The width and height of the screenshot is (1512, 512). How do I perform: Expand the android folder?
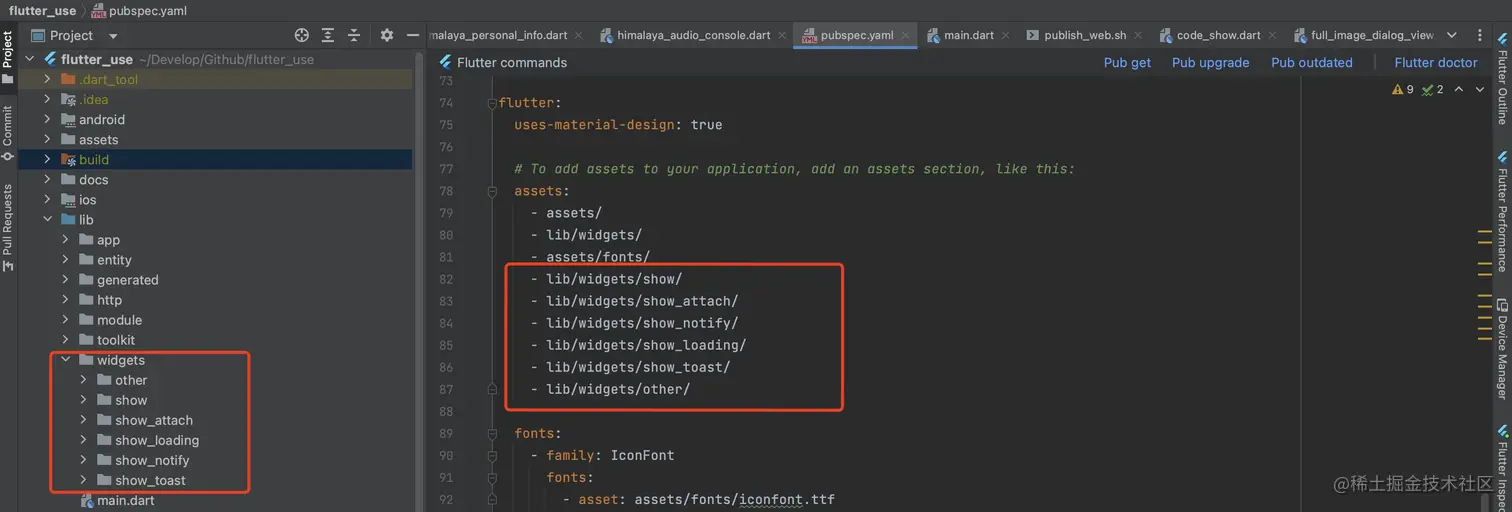[47, 119]
